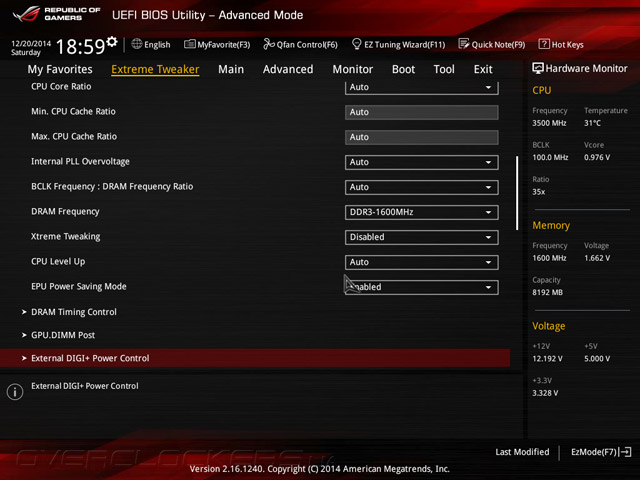Click the 18:59 clock display
This screenshot has width=640, height=480.
click(80, 47)
